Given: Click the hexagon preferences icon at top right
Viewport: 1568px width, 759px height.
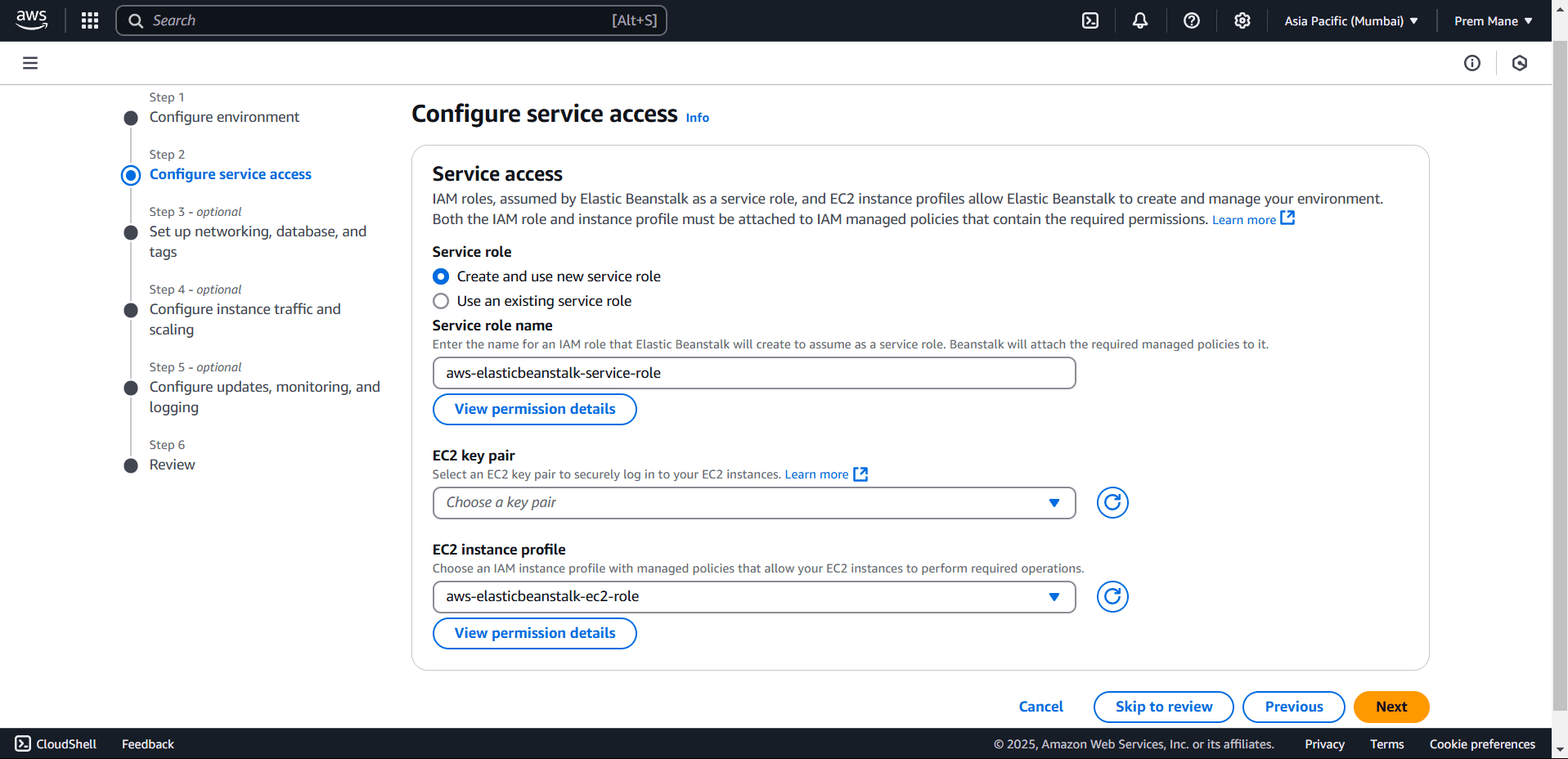Looking at the screenshot, I should coord(1520,63).
